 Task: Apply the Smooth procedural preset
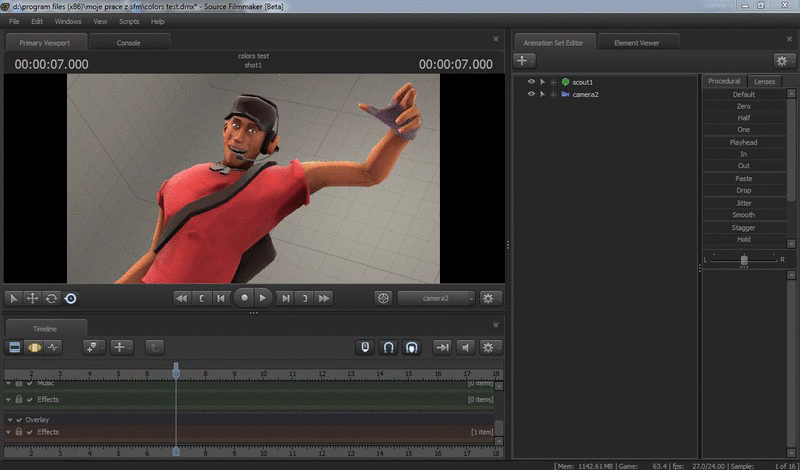(x=743, y=215)
